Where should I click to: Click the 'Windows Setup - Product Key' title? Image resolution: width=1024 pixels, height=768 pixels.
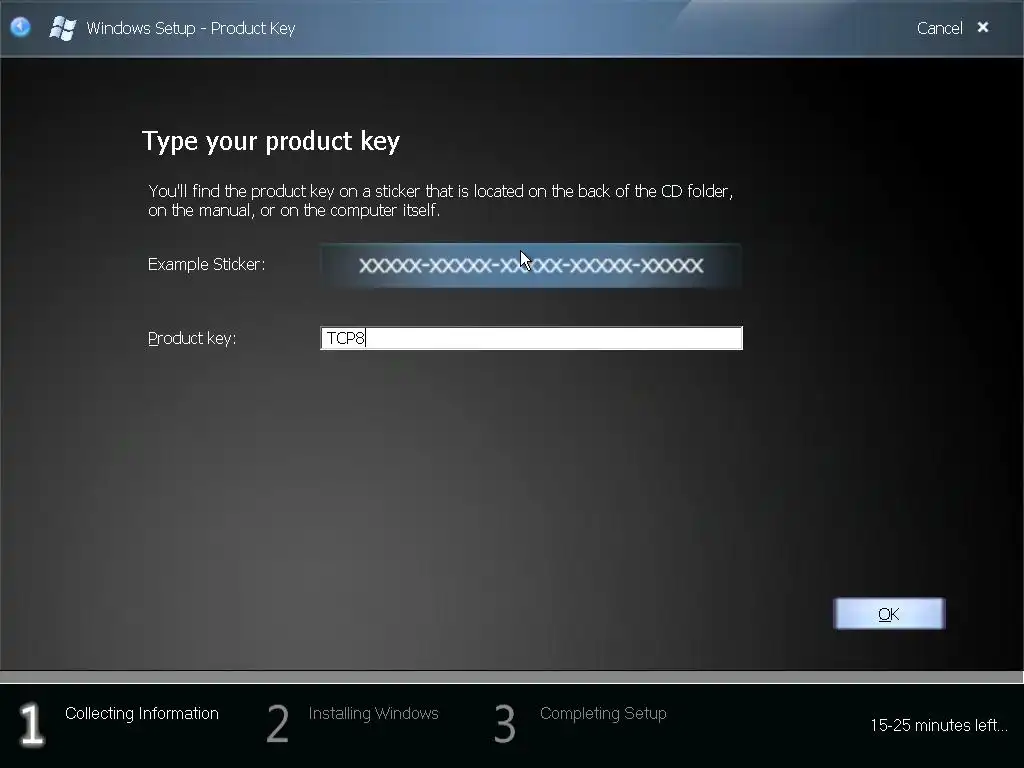pyautogui.click(x=191, y=28)
